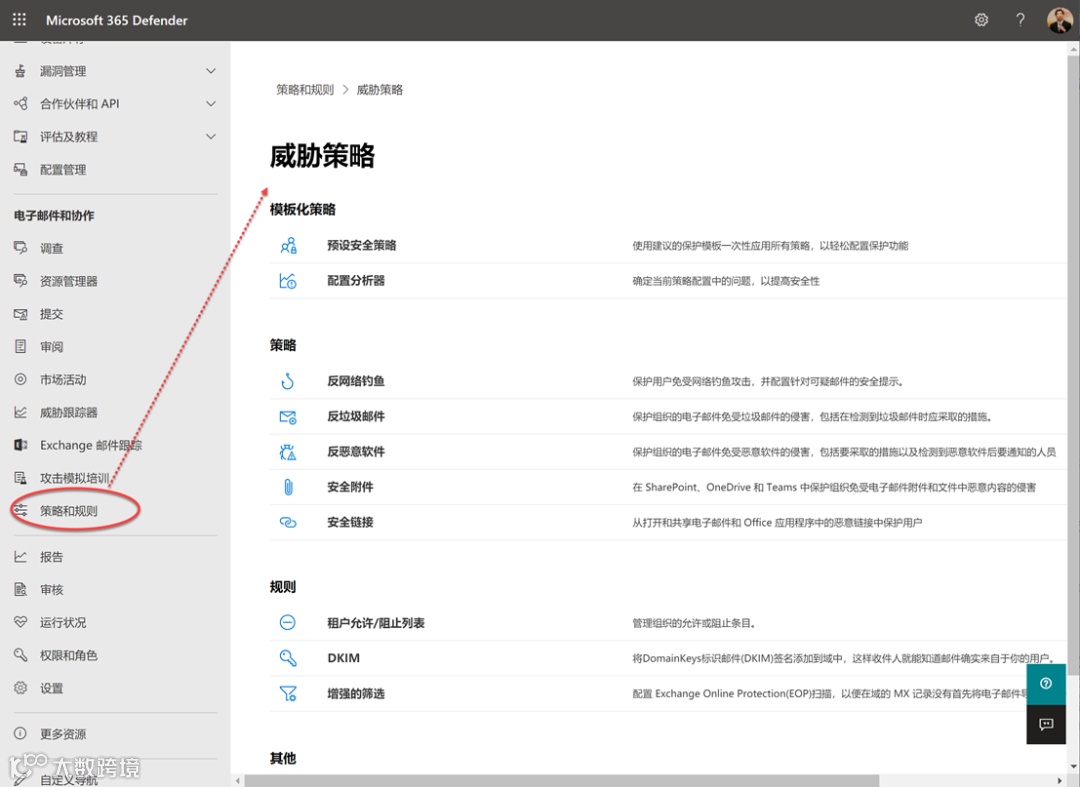Image resolution: width=1080 pixels, height=787 pixels.
Task: Click the 安全链接 chain icon
Action: (288, 523)
